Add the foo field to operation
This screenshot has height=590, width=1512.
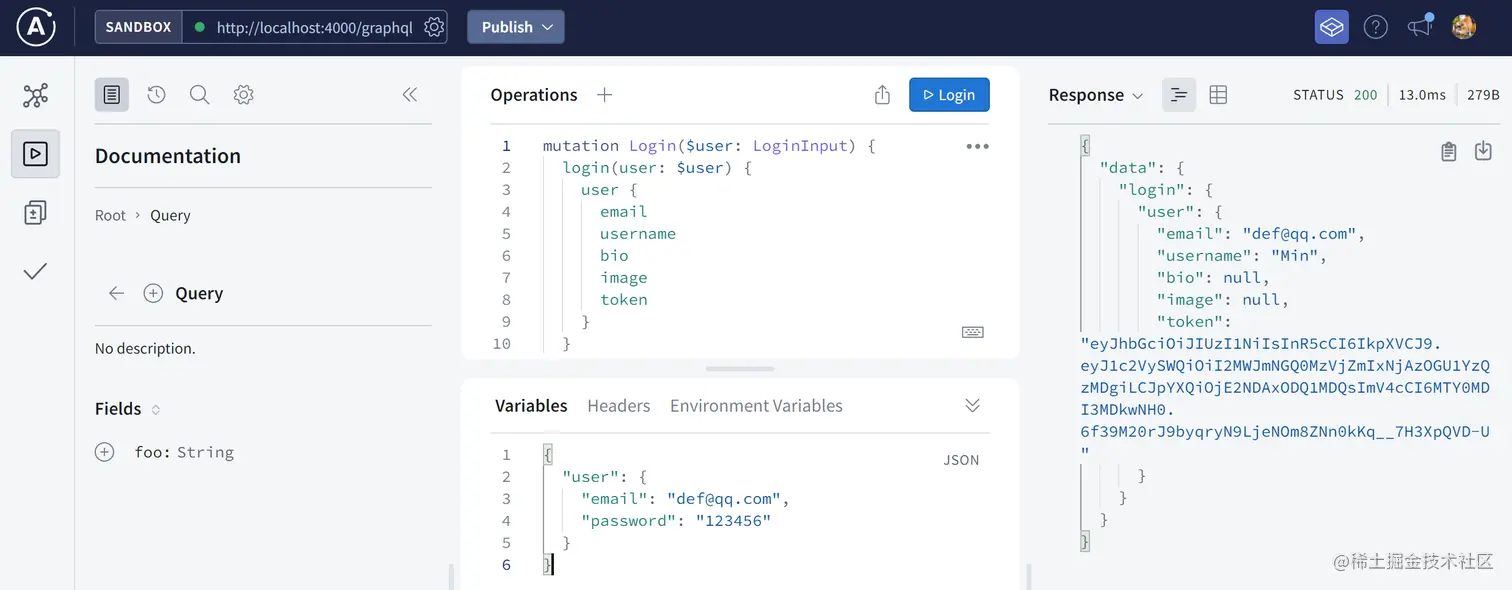(104, 452)
